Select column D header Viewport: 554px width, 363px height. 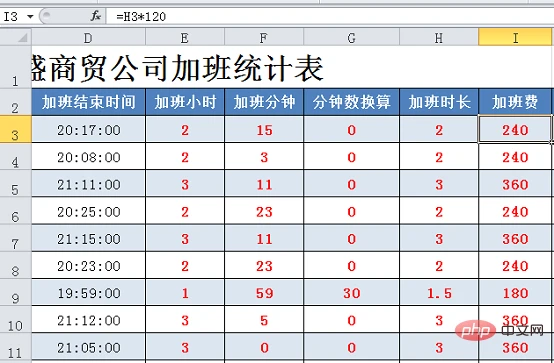pyautogui.click(x=88, y=37)
